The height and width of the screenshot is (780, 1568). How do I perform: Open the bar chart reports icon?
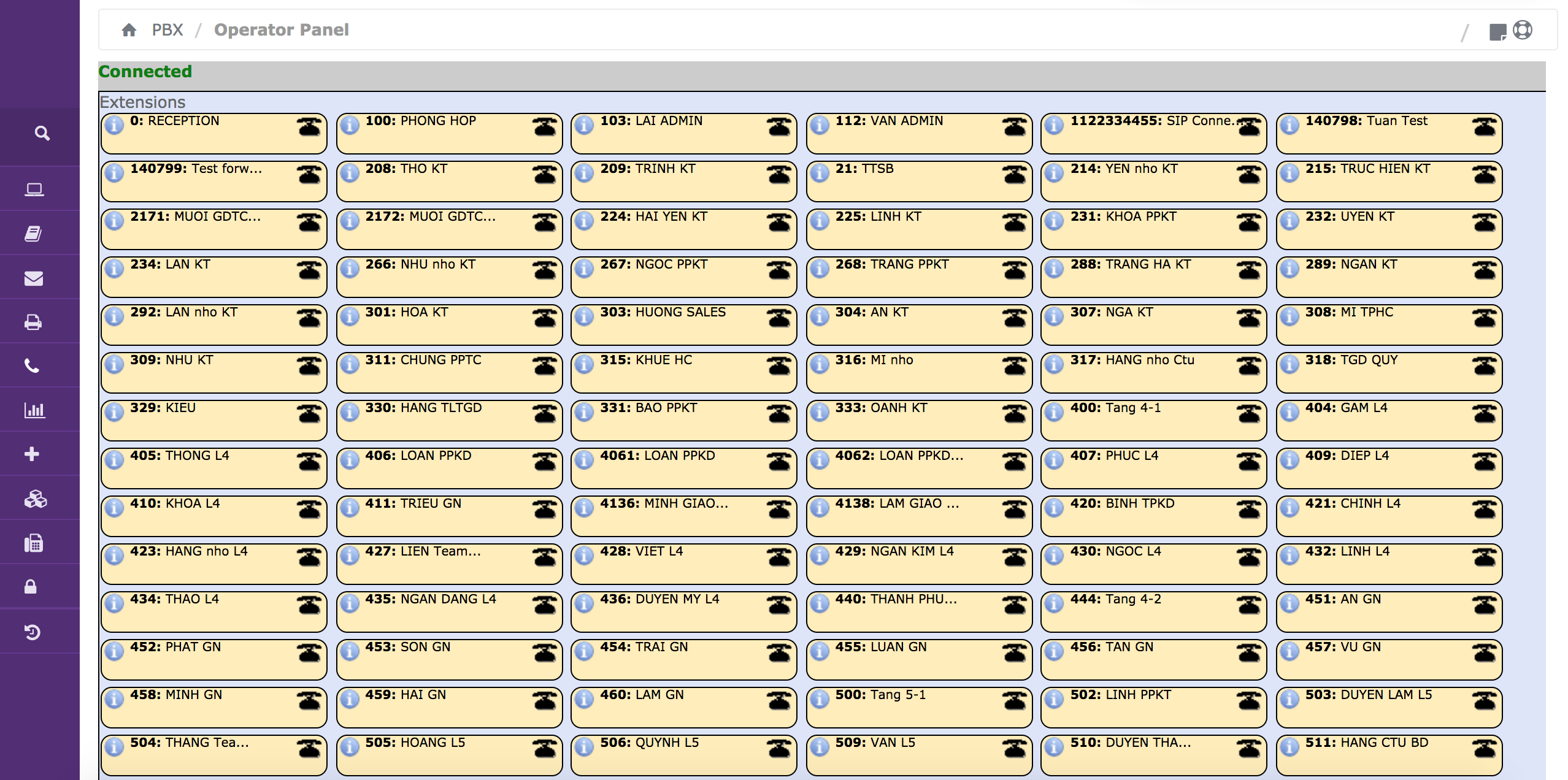coord(34,410)
